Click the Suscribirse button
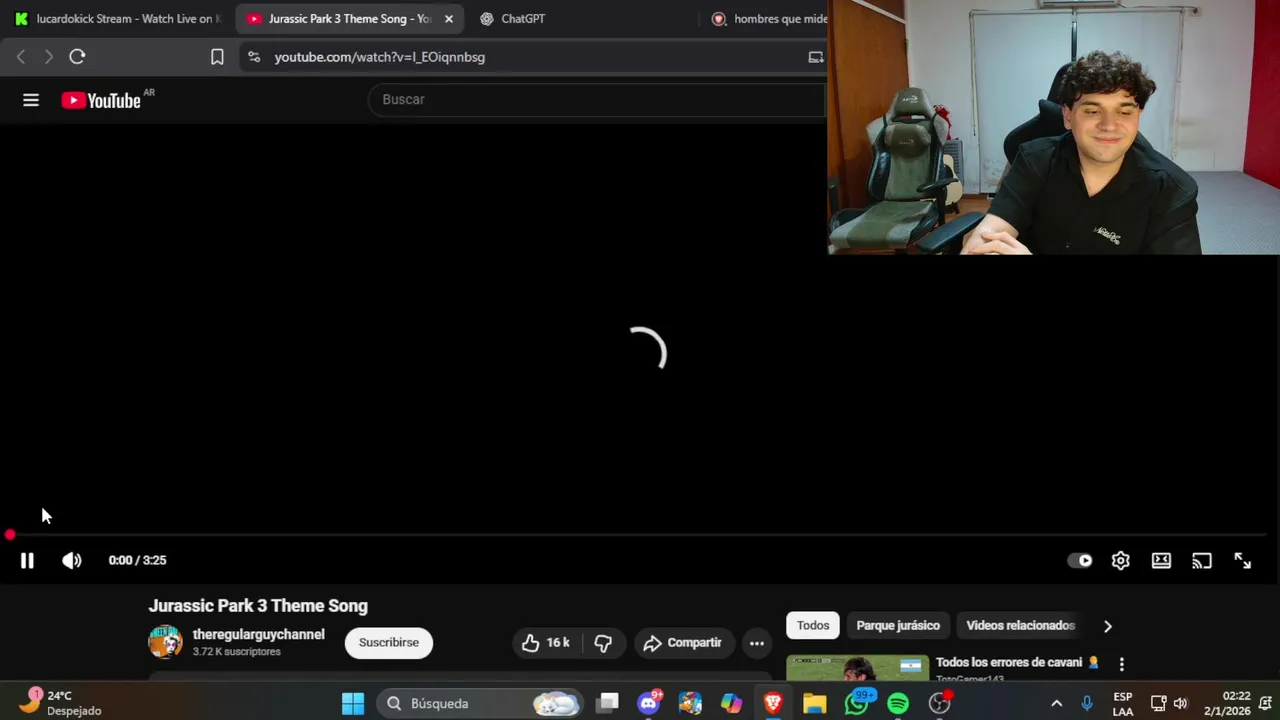This screenshot has height=720, width=1280. [389, 643]
